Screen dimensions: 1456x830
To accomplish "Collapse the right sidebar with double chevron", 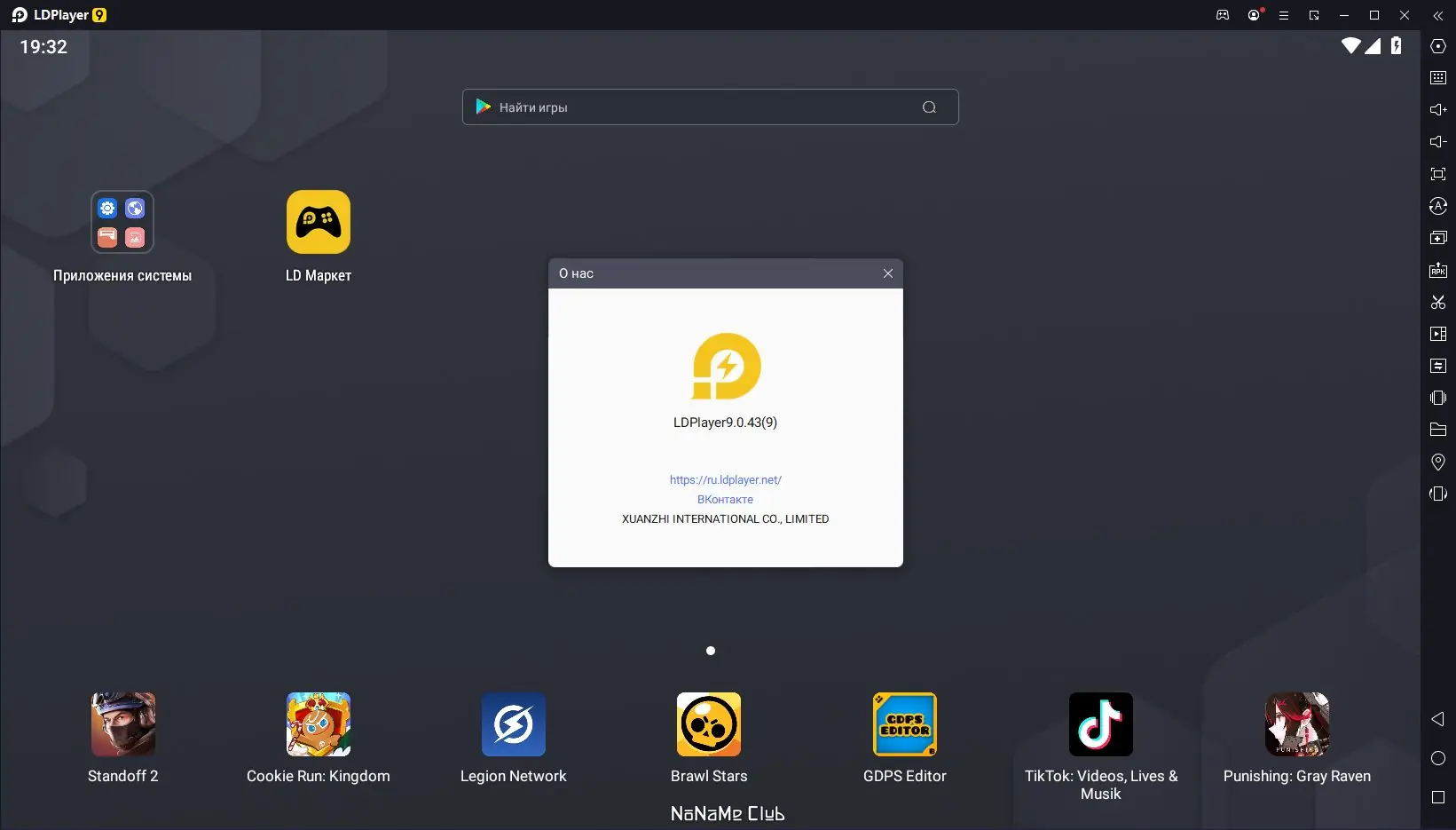I will (1438, 15).
